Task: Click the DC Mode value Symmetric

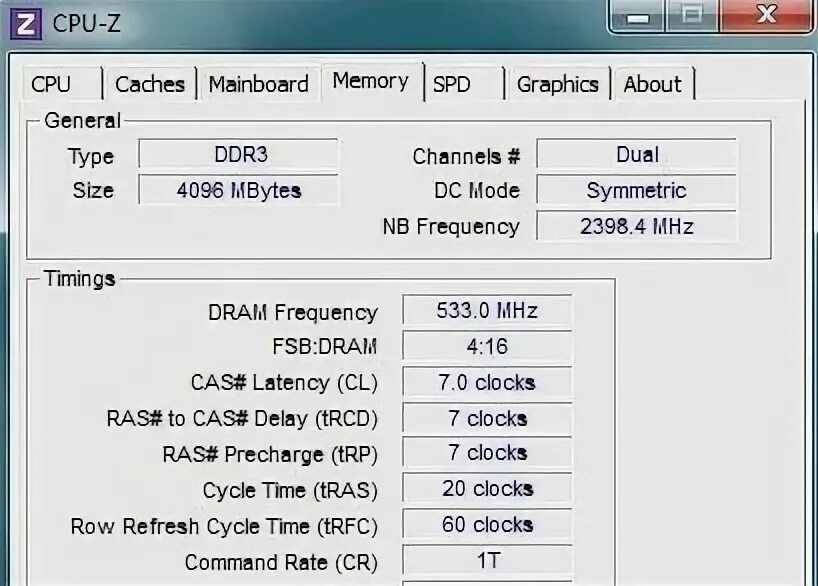Action: (636, 190)
